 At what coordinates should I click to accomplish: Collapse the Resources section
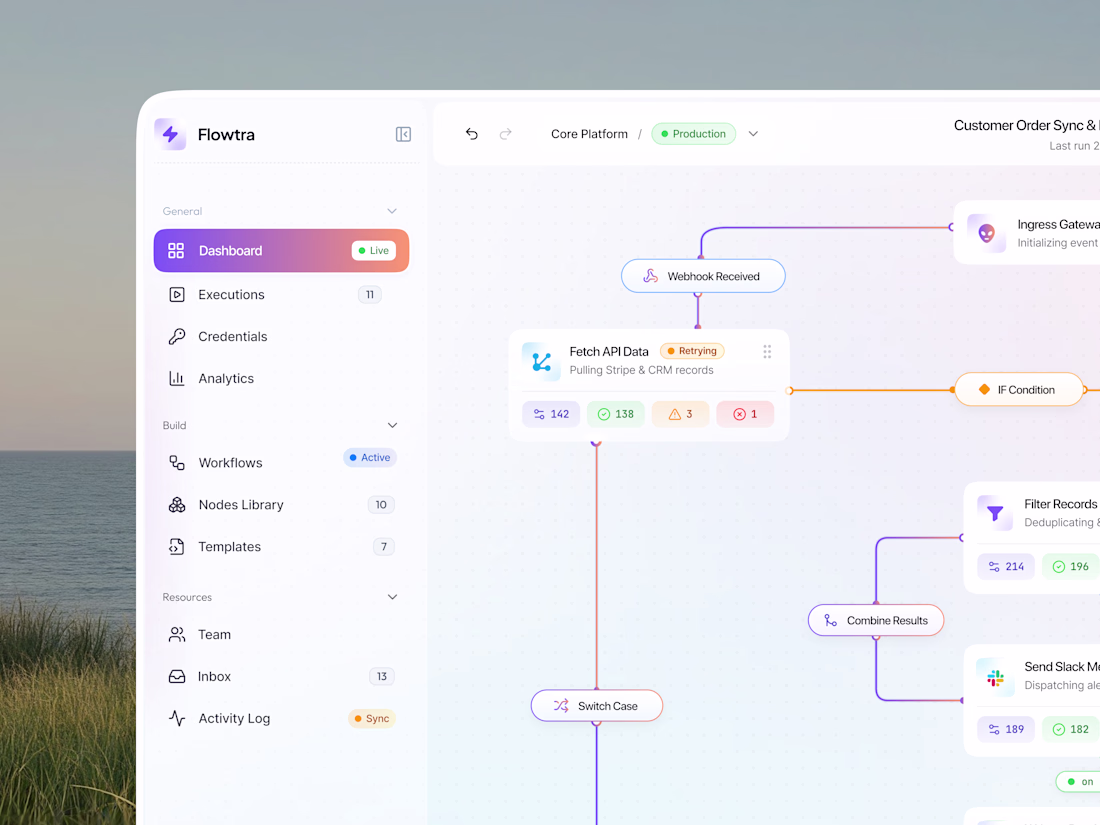point(392,597)
